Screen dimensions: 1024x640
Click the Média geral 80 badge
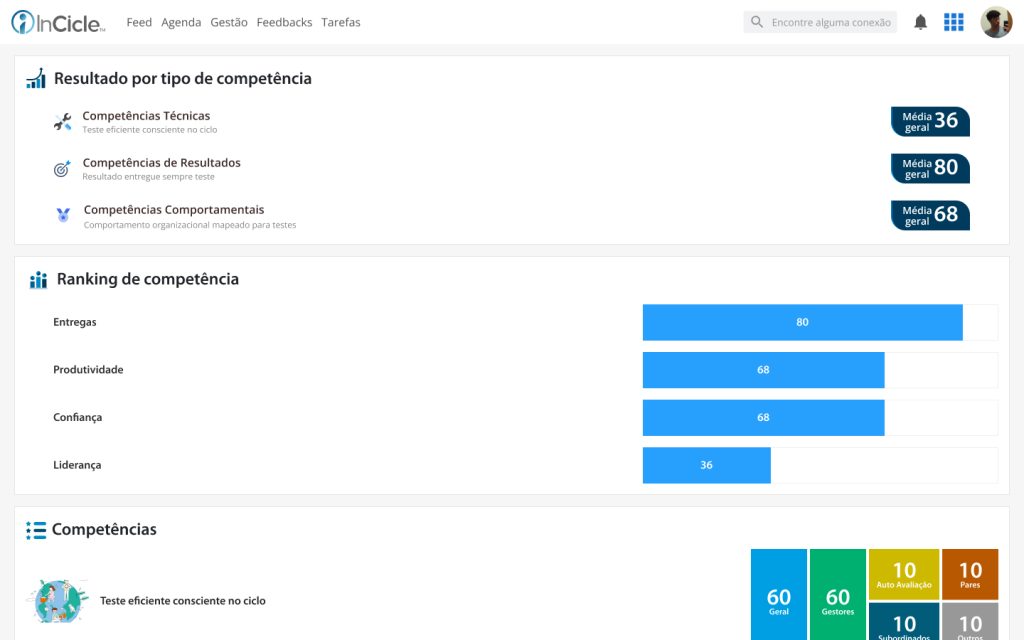tap(930, 168)
